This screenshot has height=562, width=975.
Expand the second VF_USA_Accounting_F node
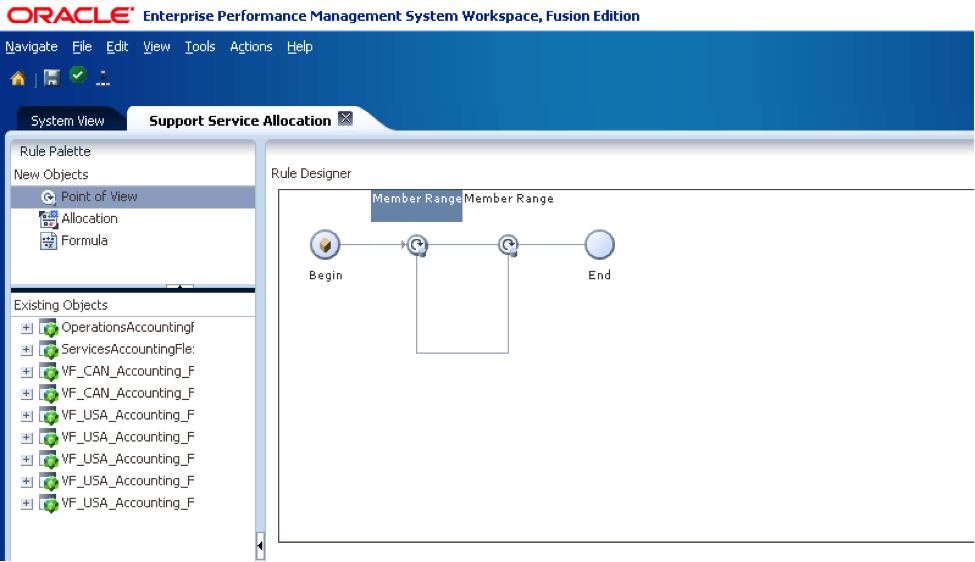27,438
